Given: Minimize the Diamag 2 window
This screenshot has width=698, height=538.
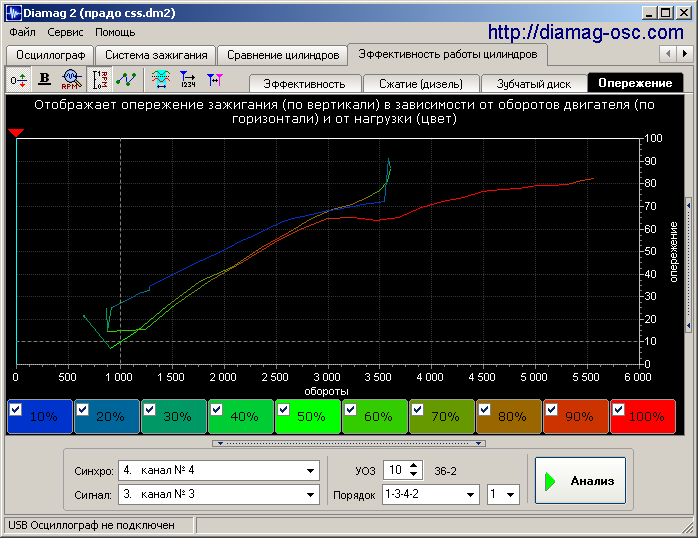Looking at the screenshot, I should point(649,12).
